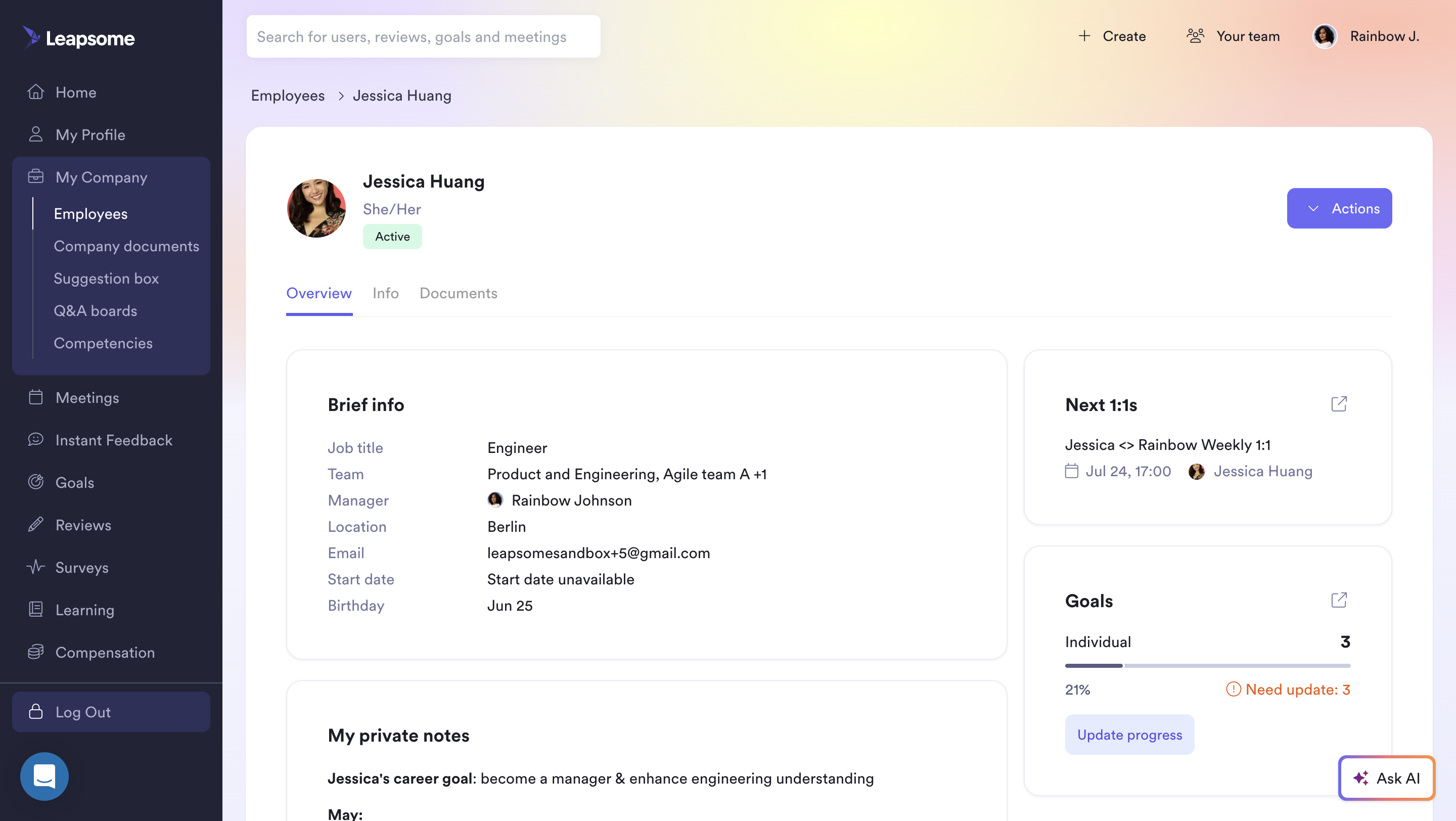Open Company documents in the submenu

point(126,246)
